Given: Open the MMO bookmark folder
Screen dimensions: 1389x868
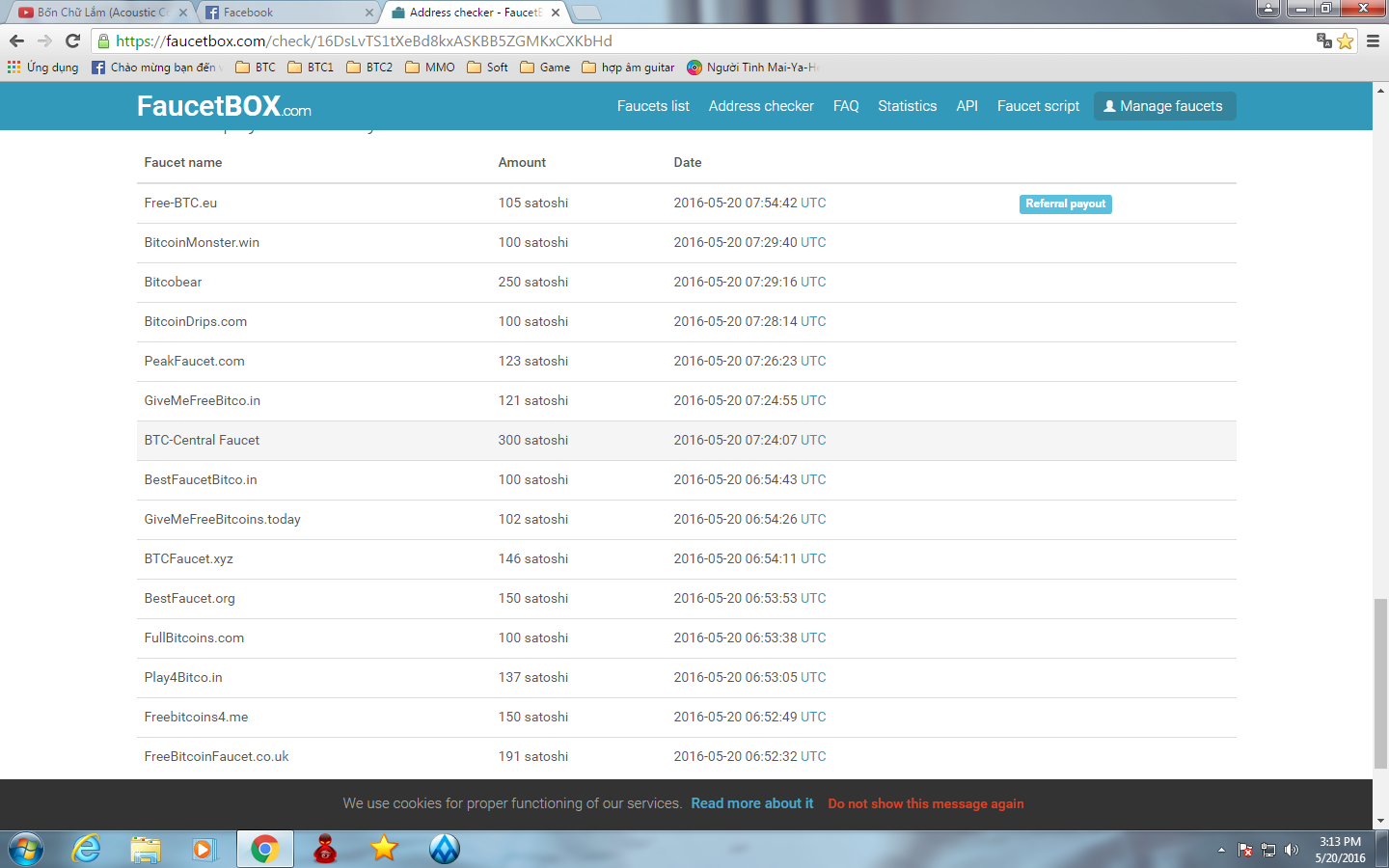Looking at the screenshot, I should [430, 68].
